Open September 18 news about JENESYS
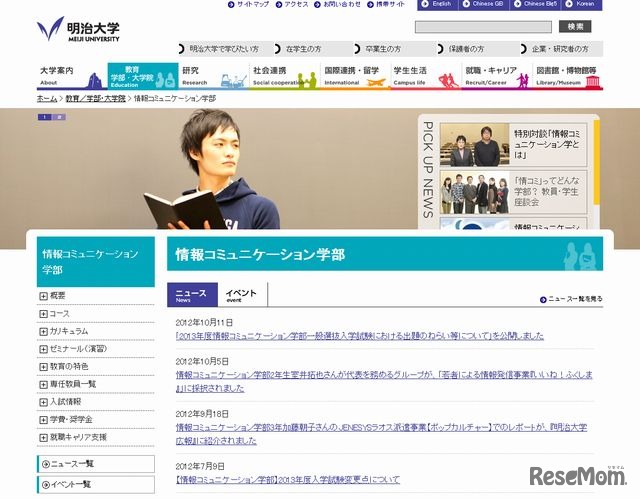The width and height of the screenshot is (640, 499). point(382,434)
